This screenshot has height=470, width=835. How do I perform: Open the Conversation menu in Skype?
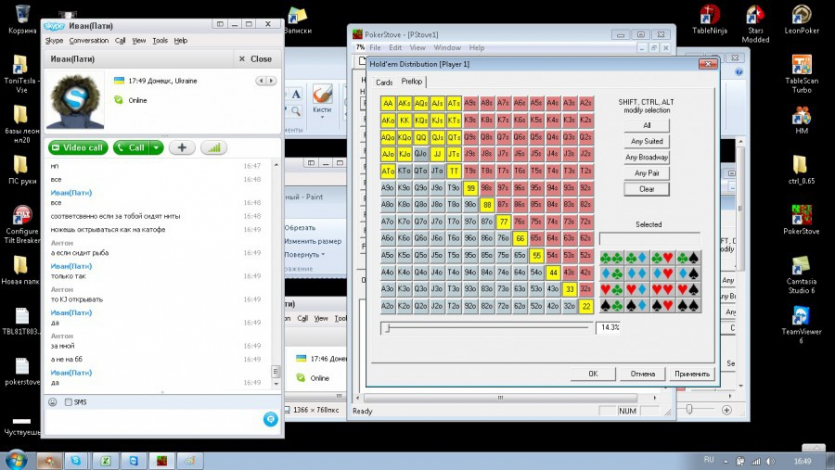(88, 40)
